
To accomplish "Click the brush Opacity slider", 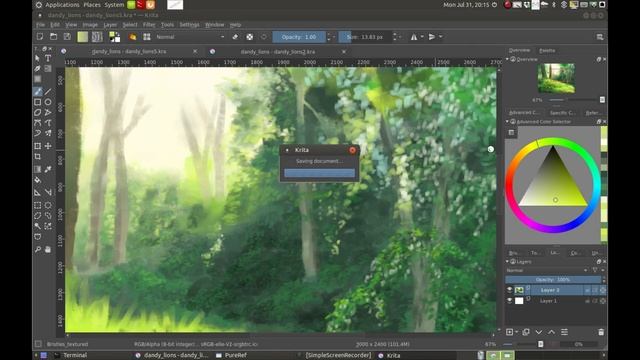I will 299,37.
